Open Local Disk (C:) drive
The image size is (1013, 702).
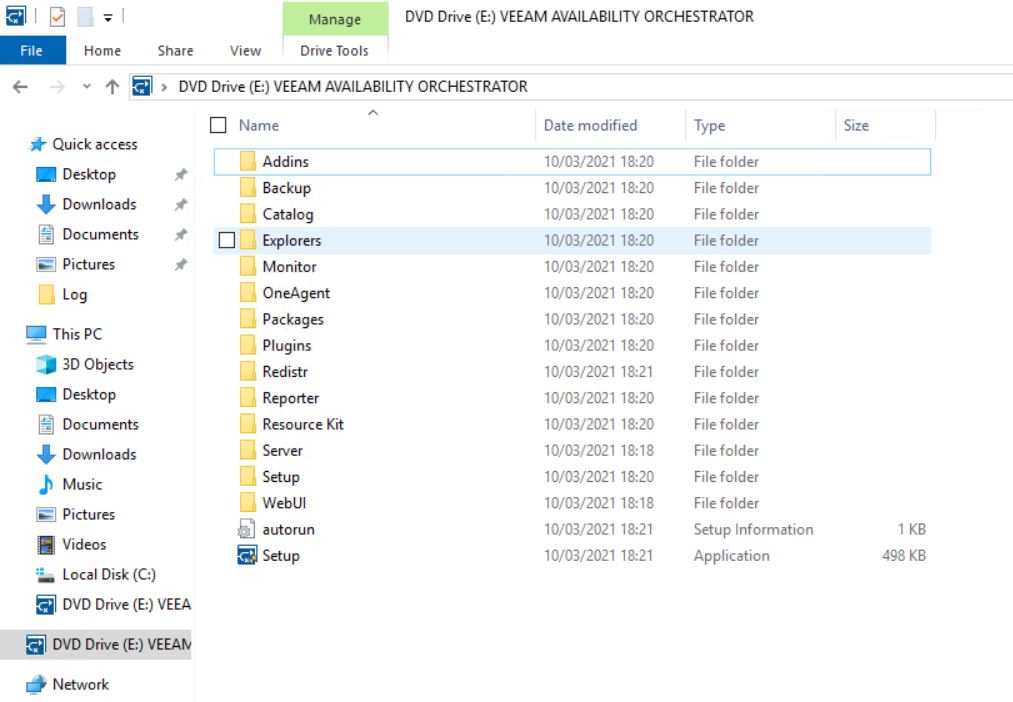109,575
